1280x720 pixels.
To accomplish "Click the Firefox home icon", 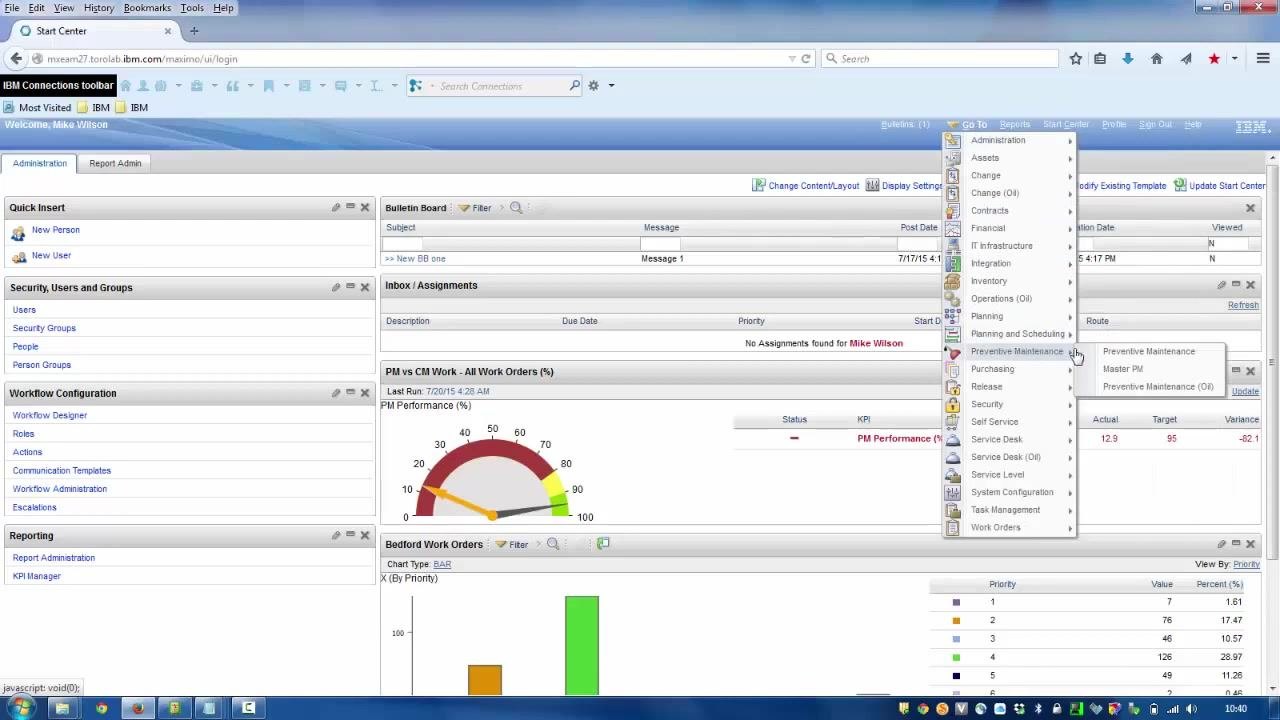I will [1157, 59].
